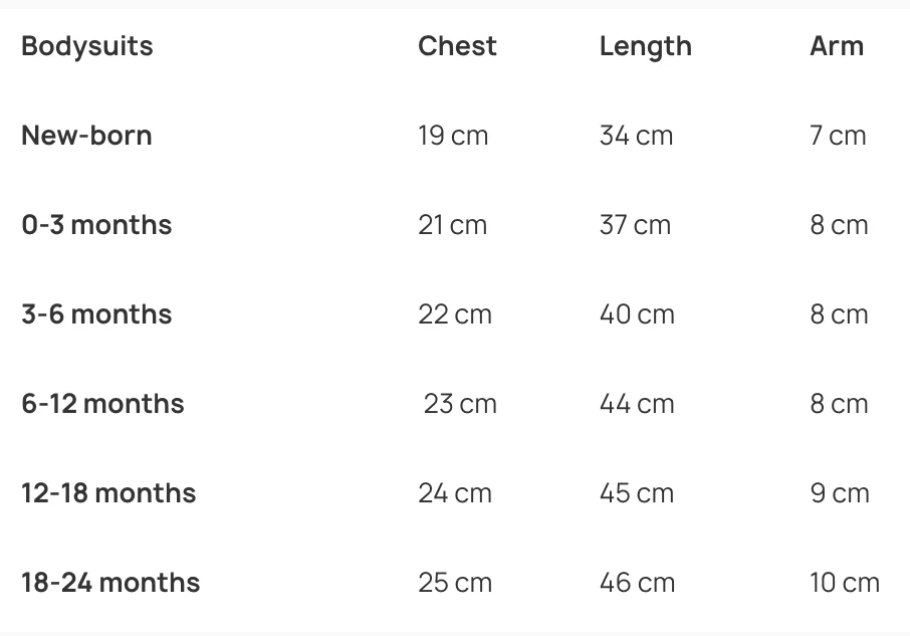
Task: Click the New-born chest value 19 cm
Action: (x=453, y=136)
